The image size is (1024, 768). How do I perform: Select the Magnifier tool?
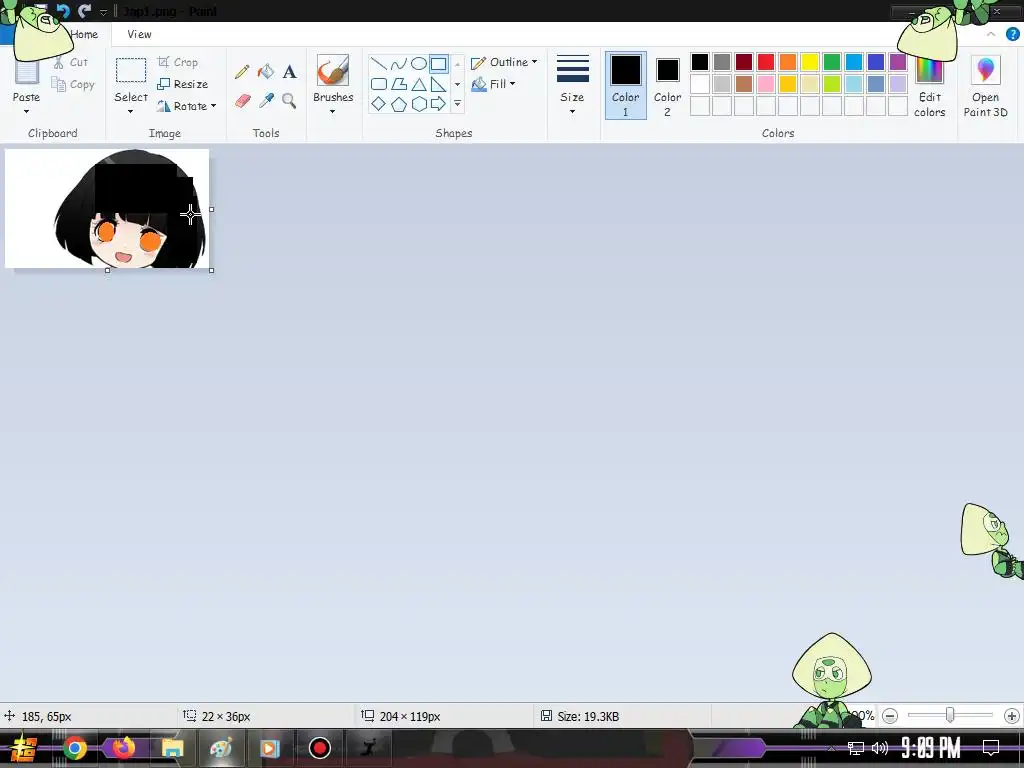289,101
